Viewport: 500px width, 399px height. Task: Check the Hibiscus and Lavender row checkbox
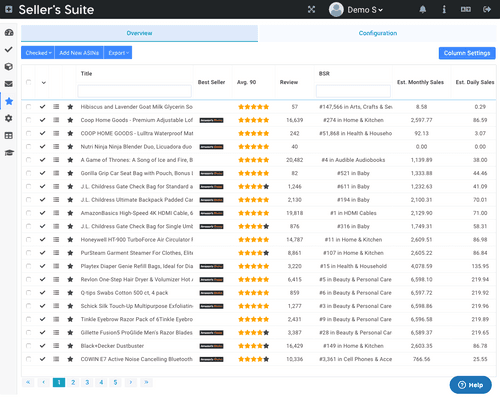coord(28,107)
